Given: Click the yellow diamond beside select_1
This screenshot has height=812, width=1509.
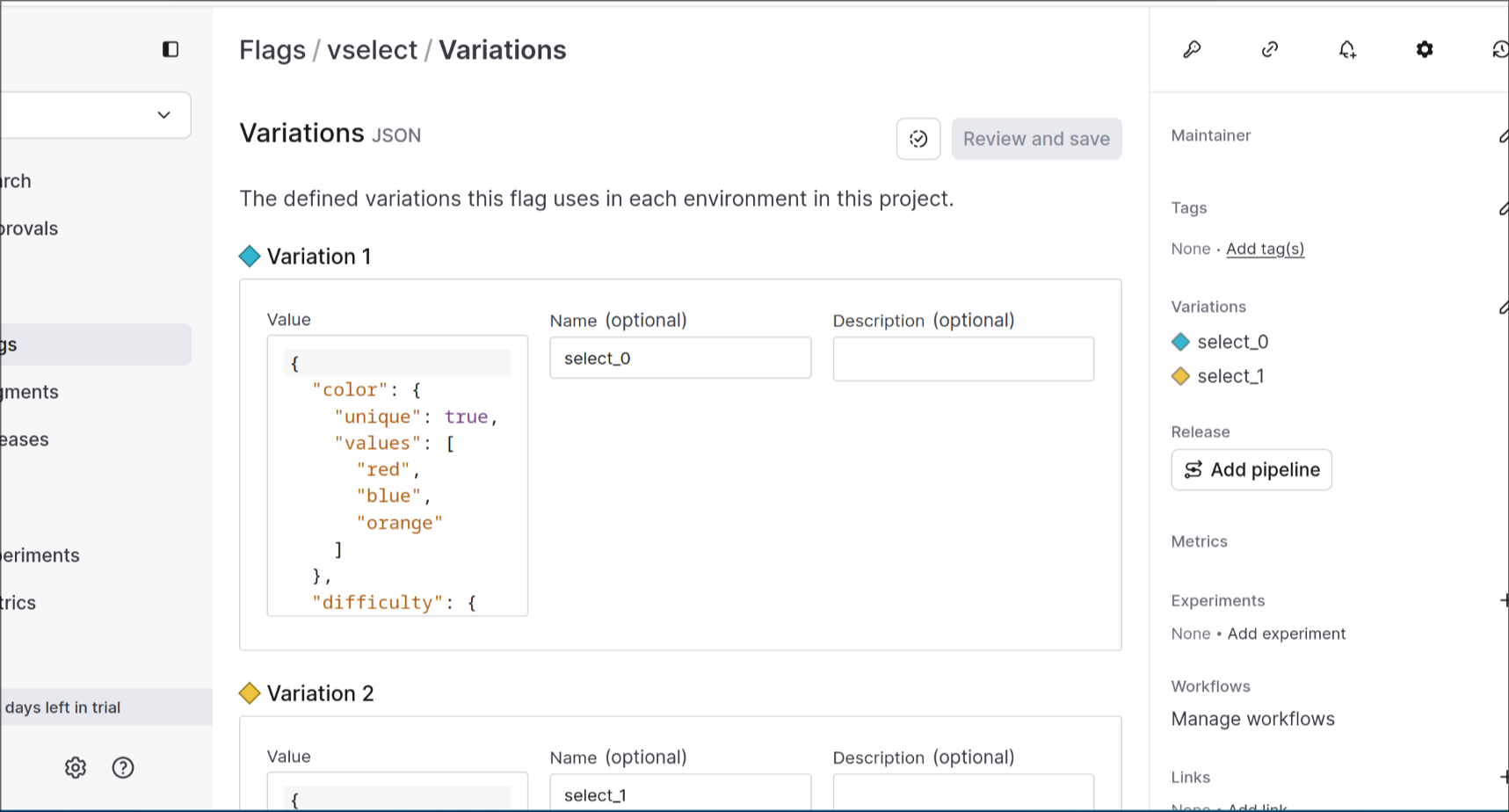Looking at the screenshot, I should (1180, 376).
